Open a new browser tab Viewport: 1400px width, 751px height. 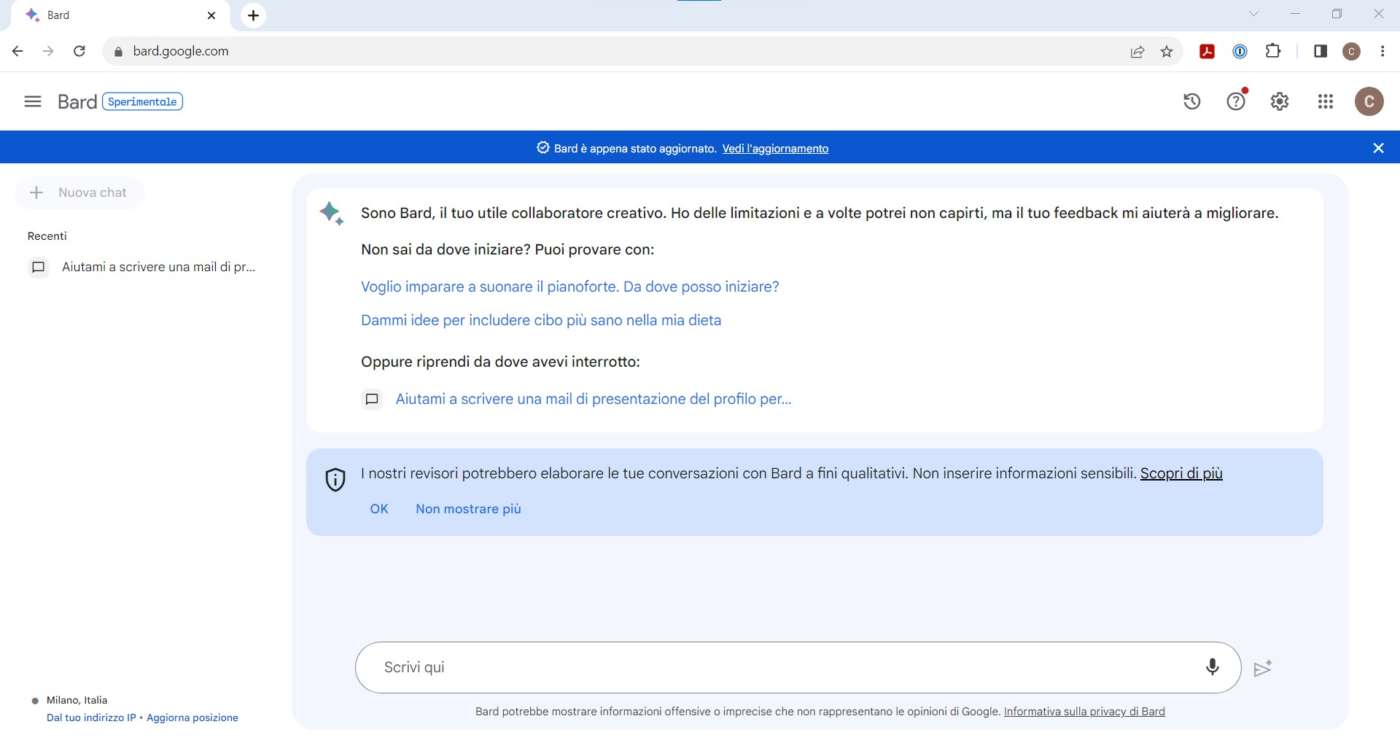(x=253, y=15)
